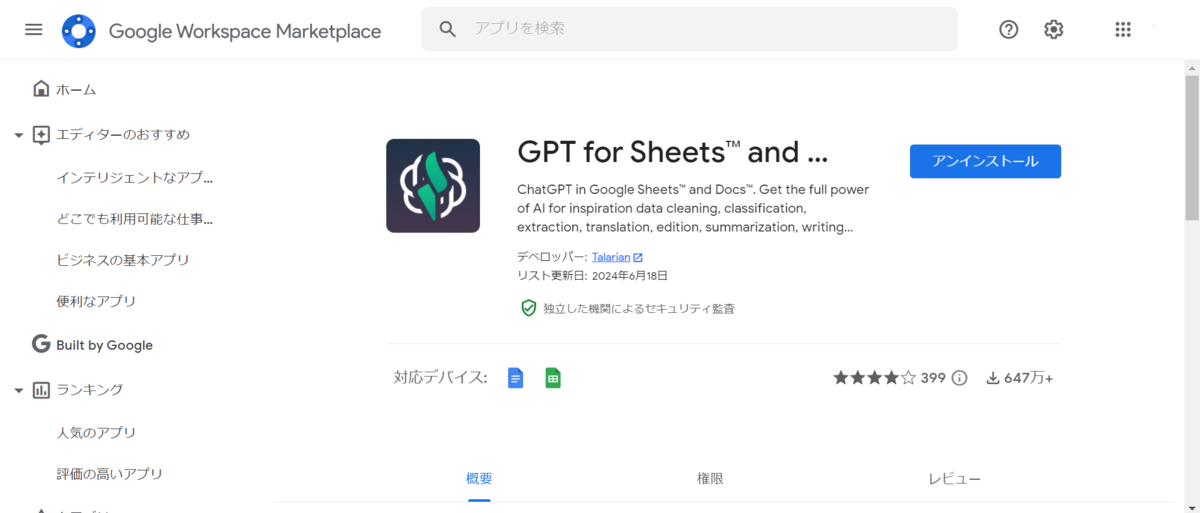Click the star rating display
This screenshot has width=1200, height=513.
pos(874,378)
